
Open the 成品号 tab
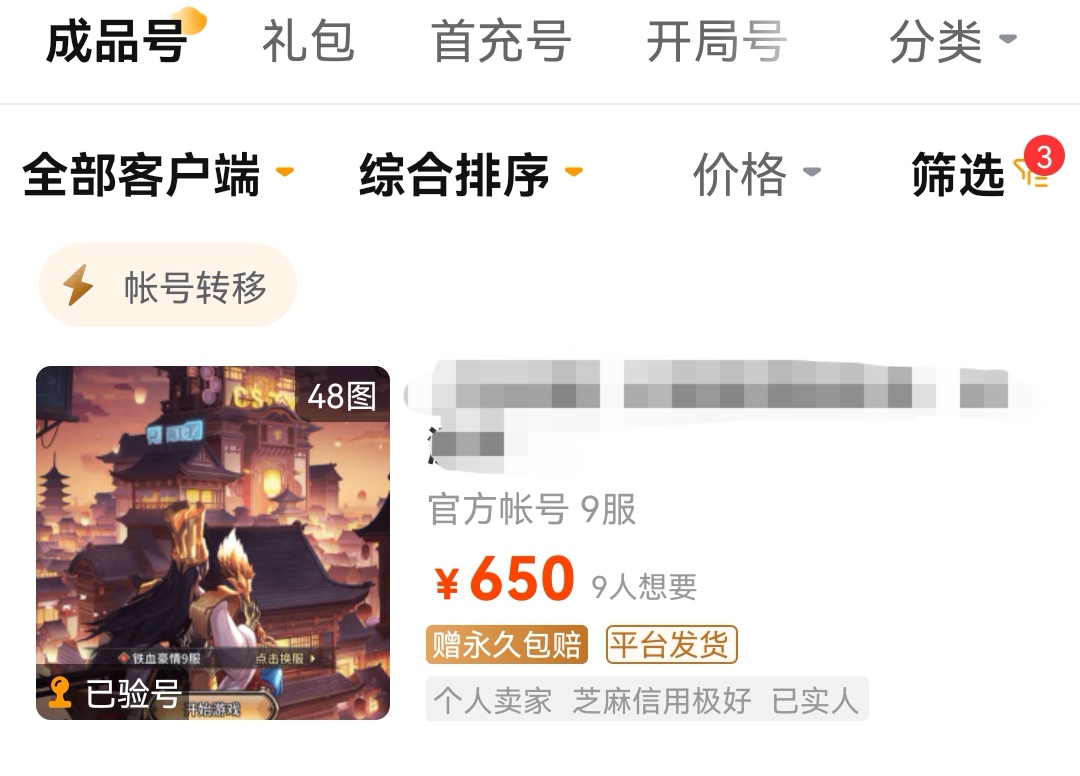[117, 41]
